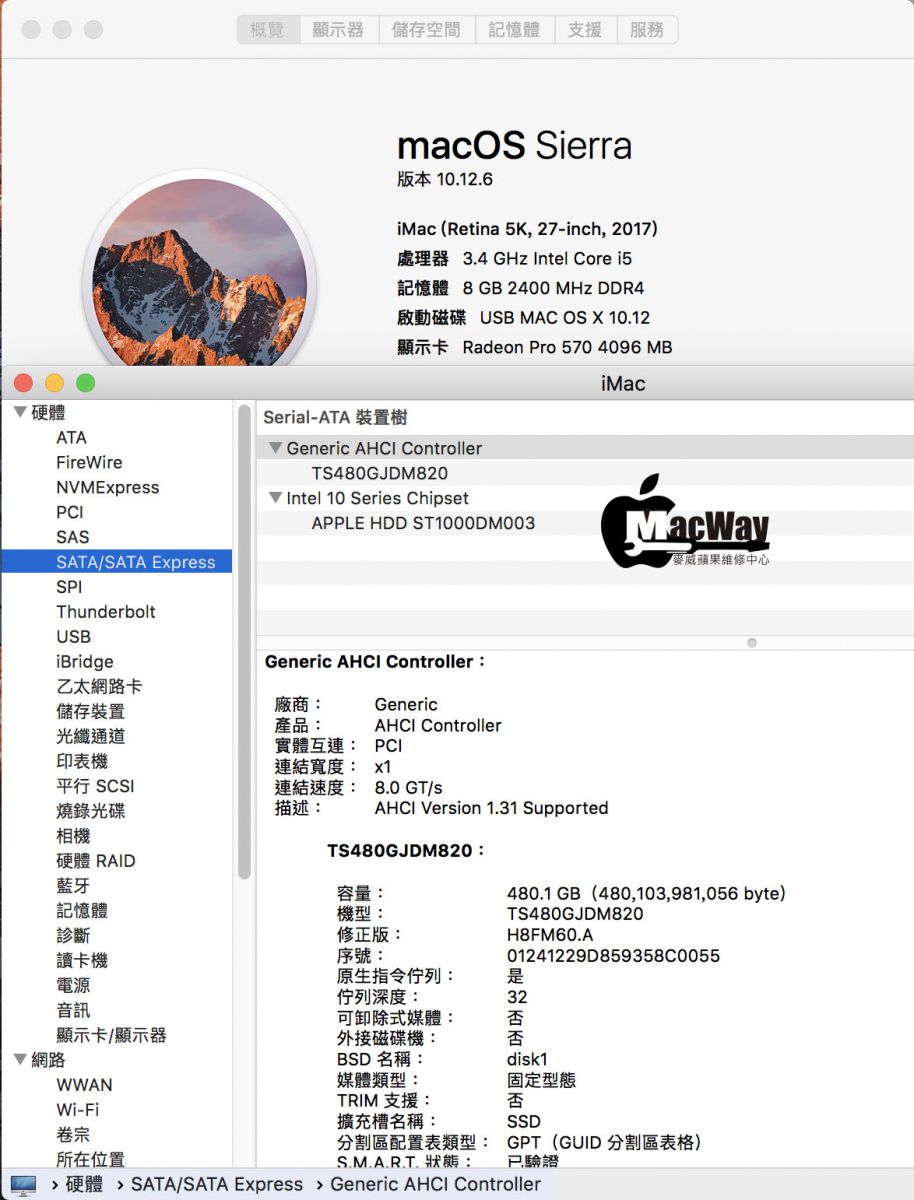This screenshot has height=1200, width=914.
Task: Click the serial number 01241229D859358C0055
Action: pyautogui.click(x=613, y=956)
